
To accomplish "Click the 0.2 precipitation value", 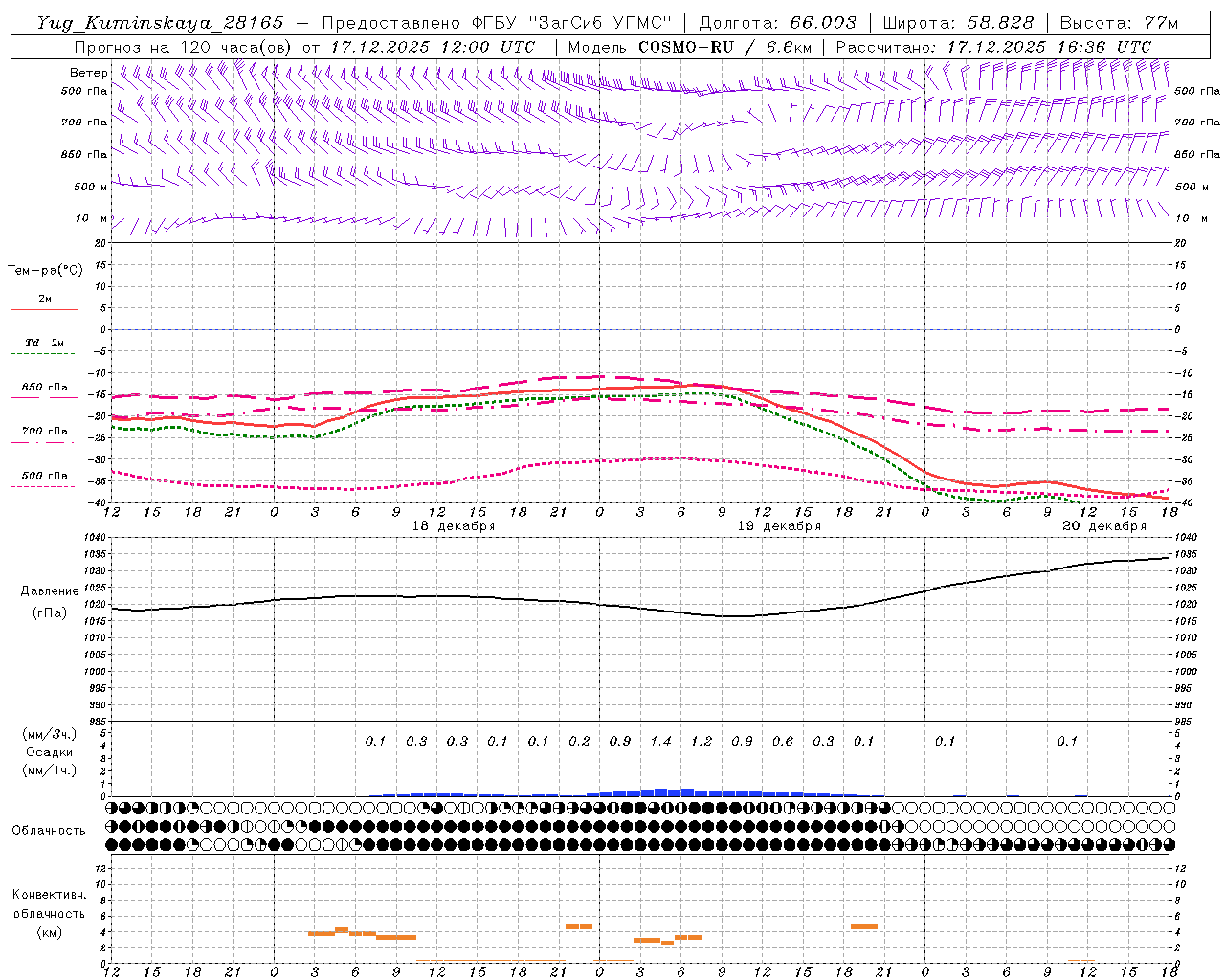I will (x=579, y=741).
